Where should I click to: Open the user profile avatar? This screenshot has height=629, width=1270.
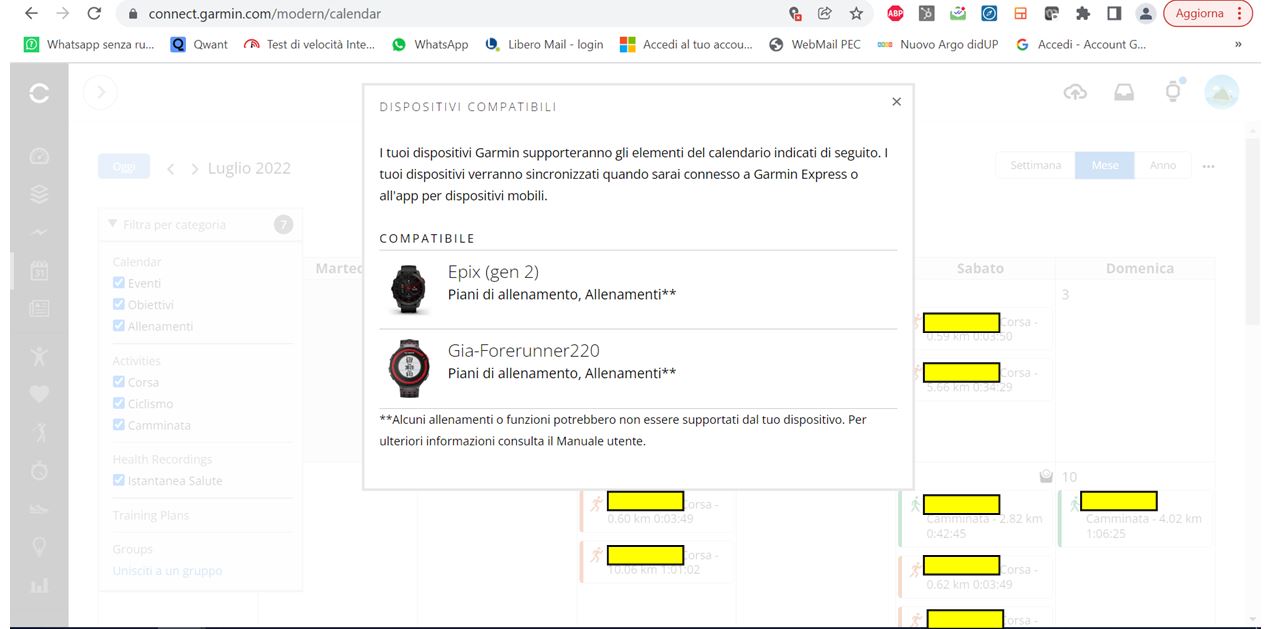1221,92
